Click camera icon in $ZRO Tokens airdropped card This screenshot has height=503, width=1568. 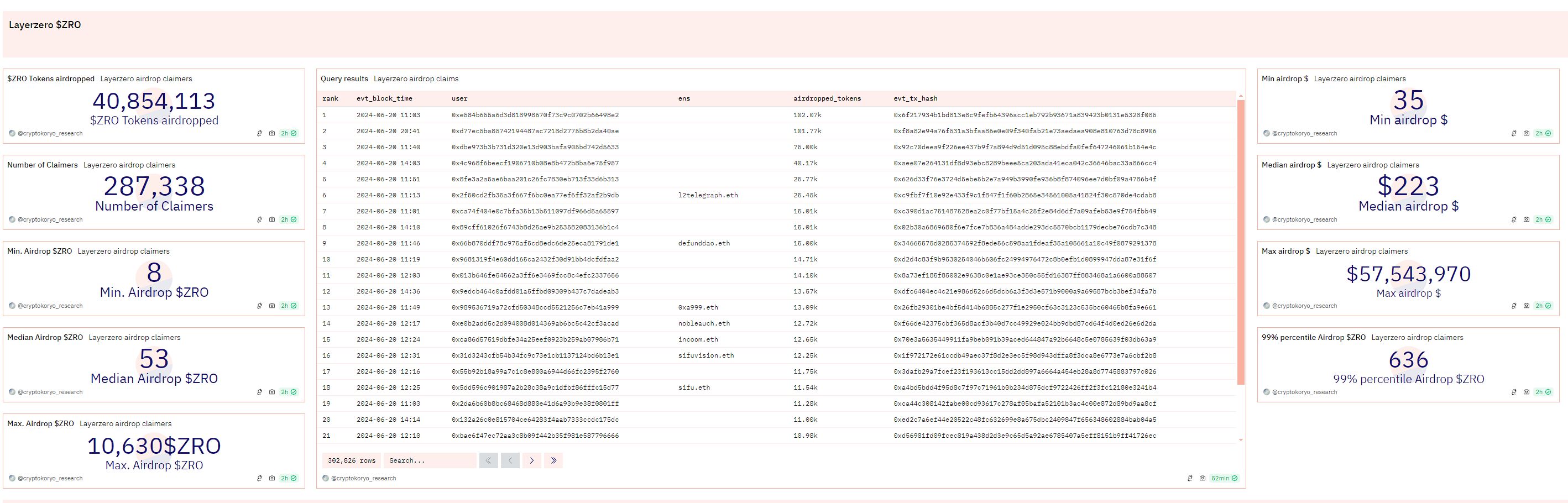coord(271,133)
